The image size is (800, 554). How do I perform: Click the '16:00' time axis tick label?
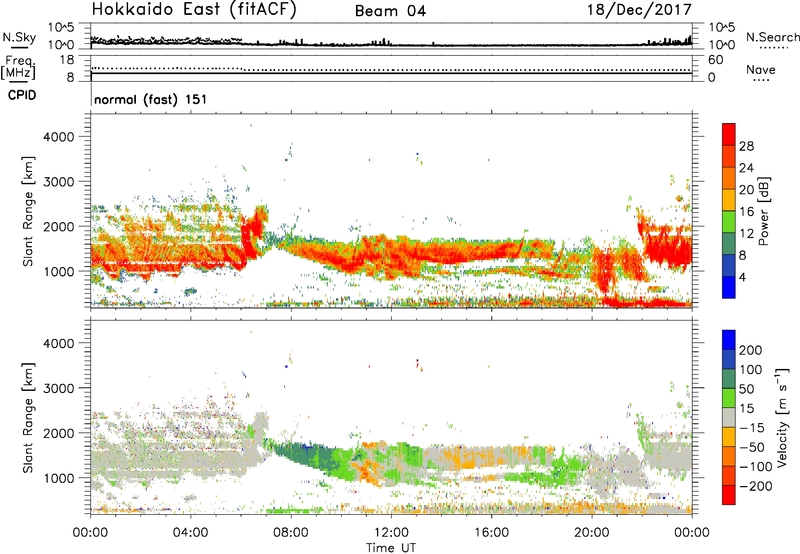(x=491, y=533)
